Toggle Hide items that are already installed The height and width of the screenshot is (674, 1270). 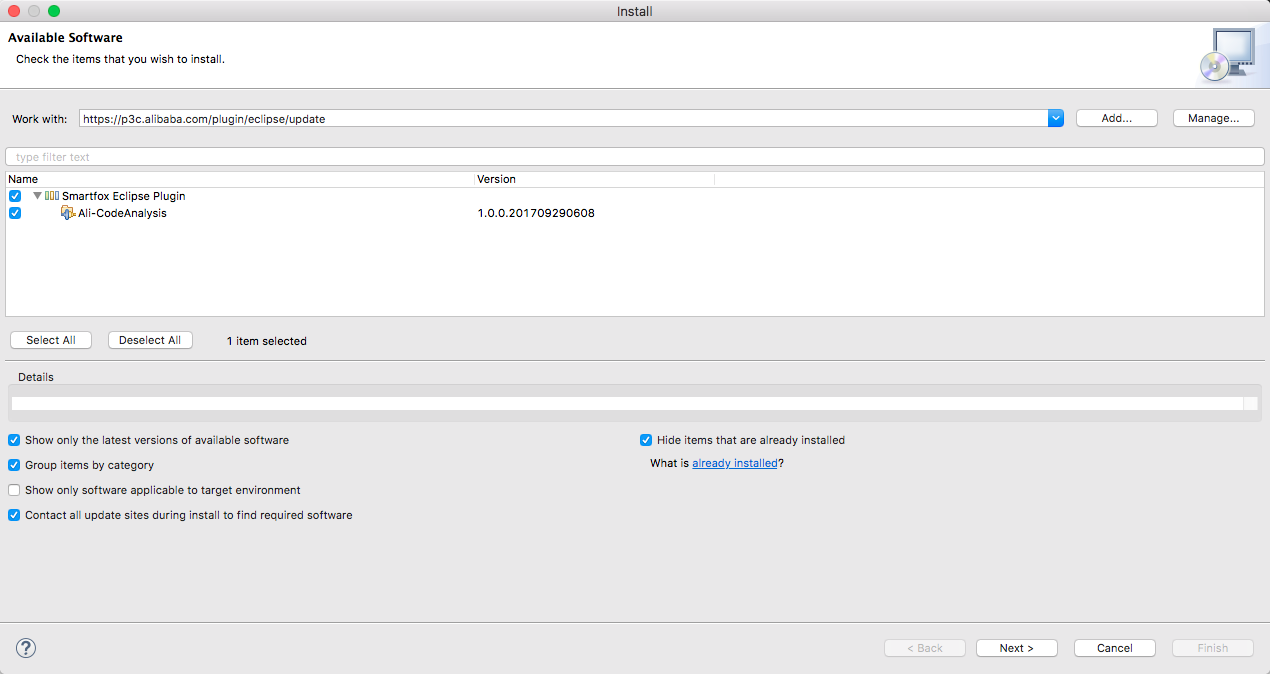pyautogui.click(x=646, y=440)
